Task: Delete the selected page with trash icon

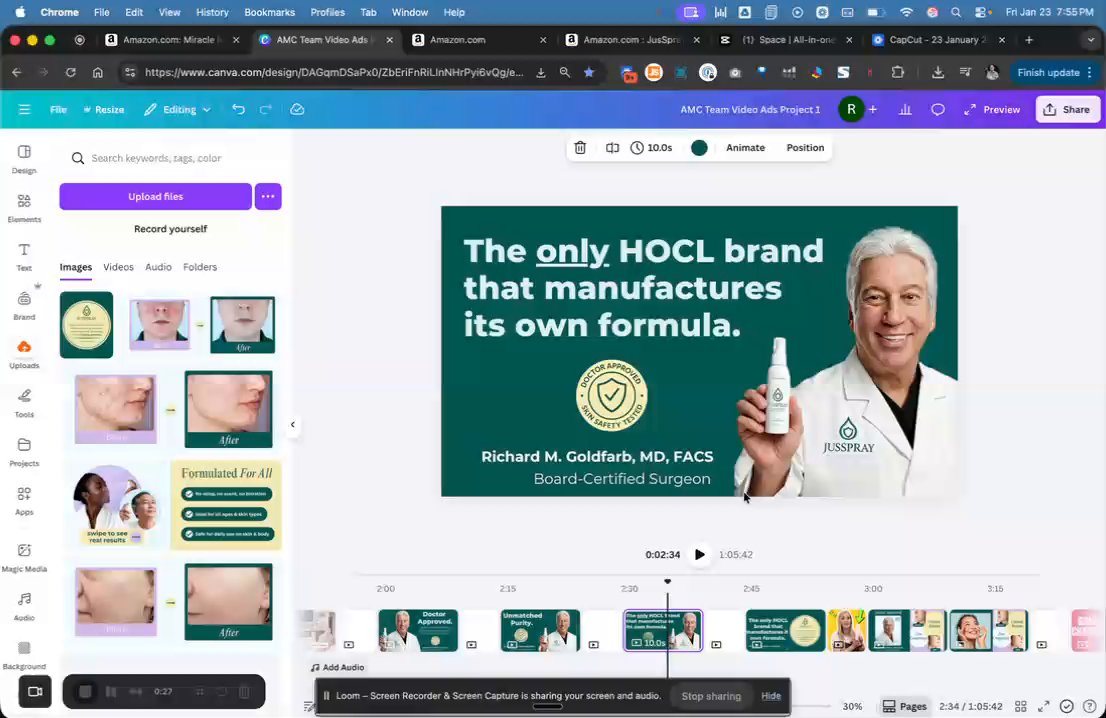Action: pyautogui.click(x=580, y=147)
